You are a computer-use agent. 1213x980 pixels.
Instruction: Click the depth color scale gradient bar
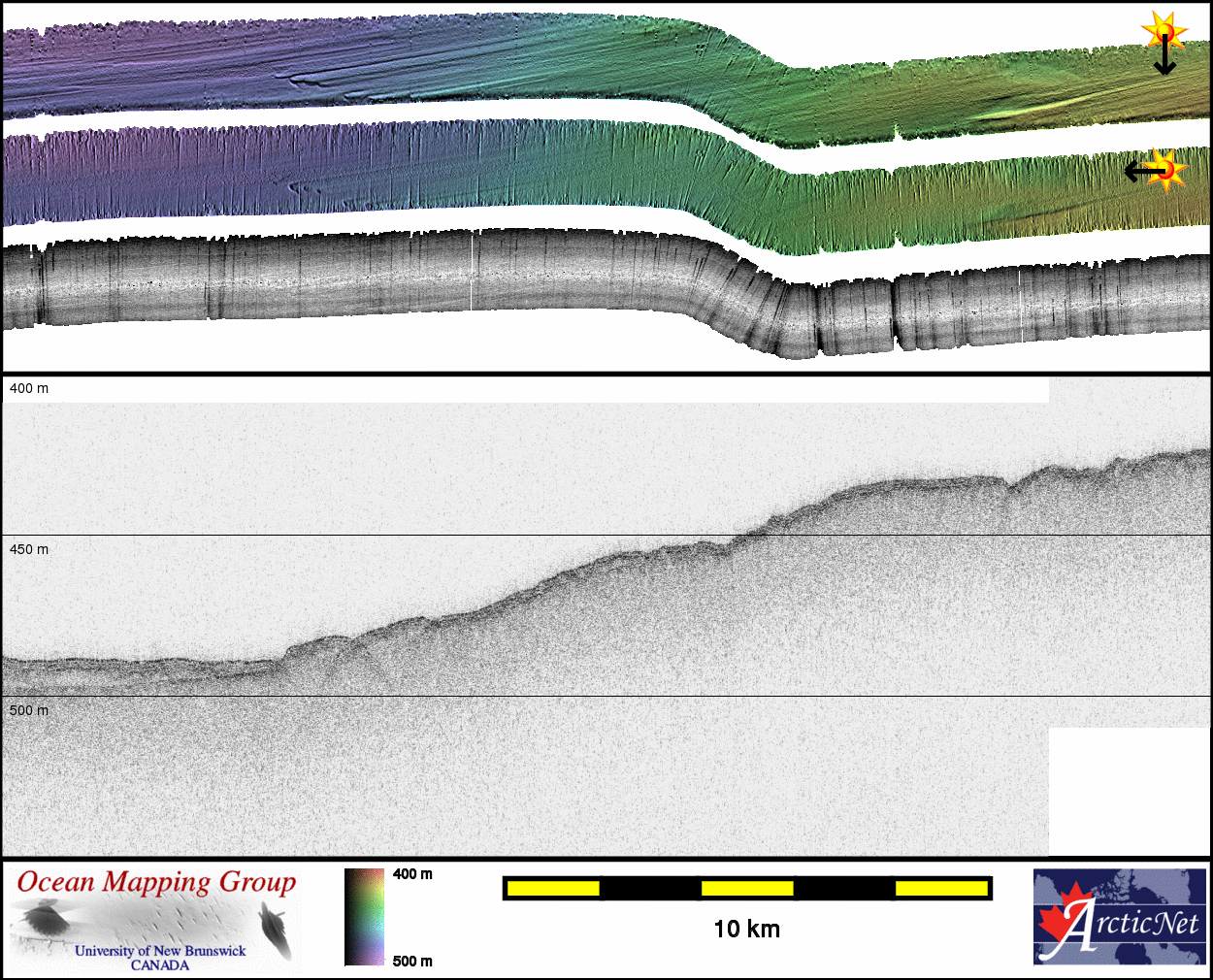point(365,917)
